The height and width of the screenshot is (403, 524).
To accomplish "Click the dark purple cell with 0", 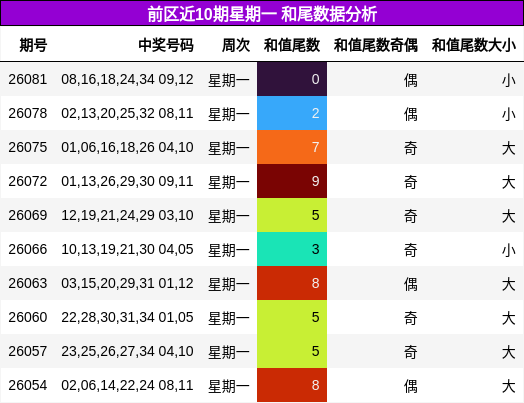I will 292,79.
